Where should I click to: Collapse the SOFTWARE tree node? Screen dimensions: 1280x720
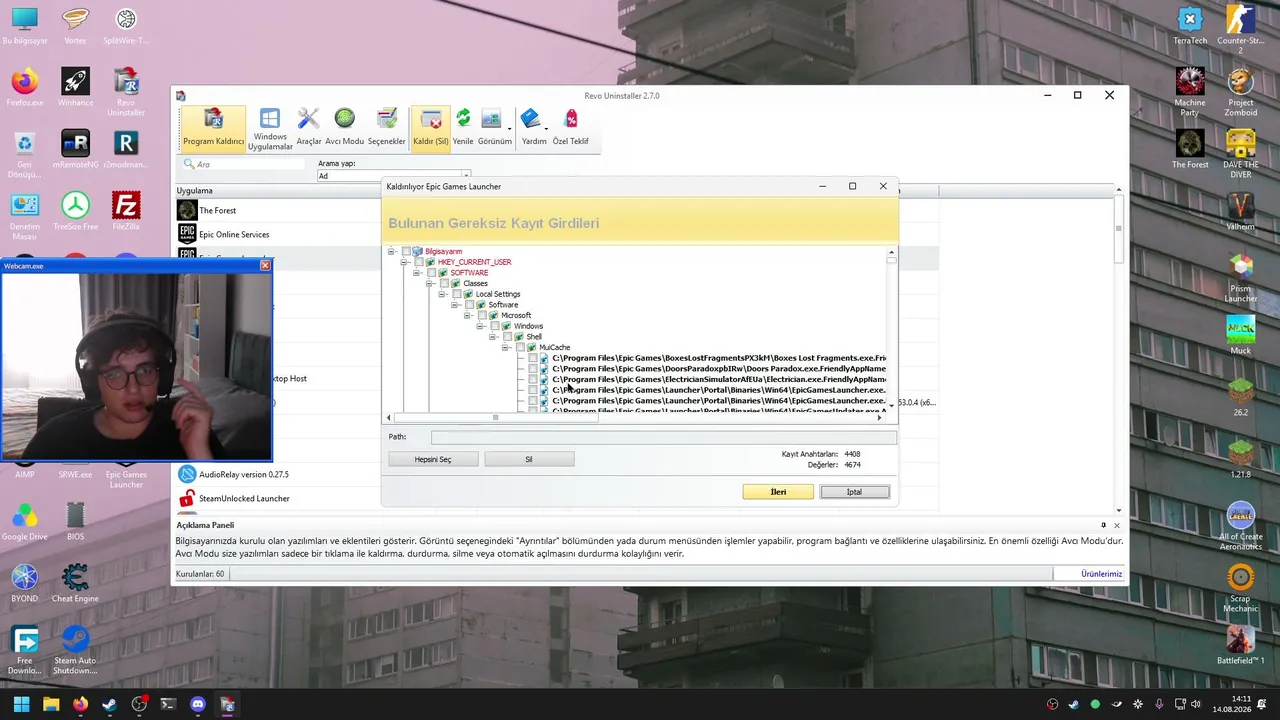pos(417,273)
